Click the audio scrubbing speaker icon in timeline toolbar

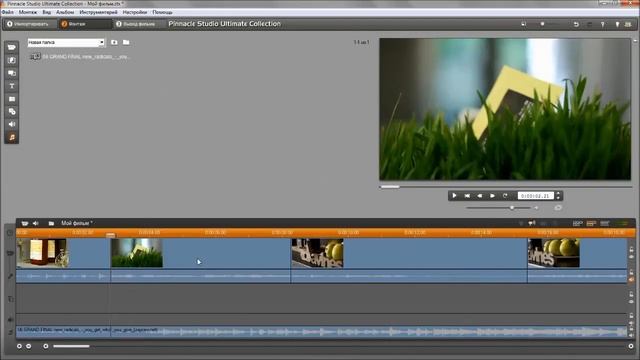tap(532, 223)
